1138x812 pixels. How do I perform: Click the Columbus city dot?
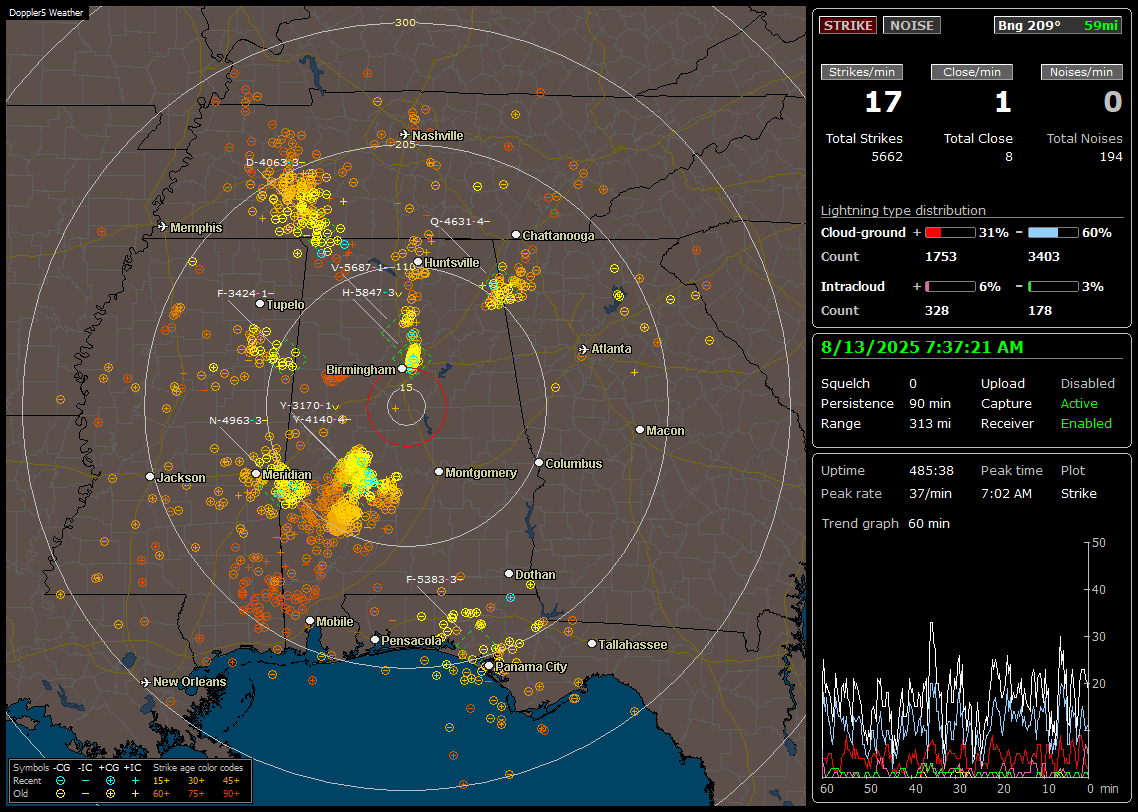click(539, 463)
